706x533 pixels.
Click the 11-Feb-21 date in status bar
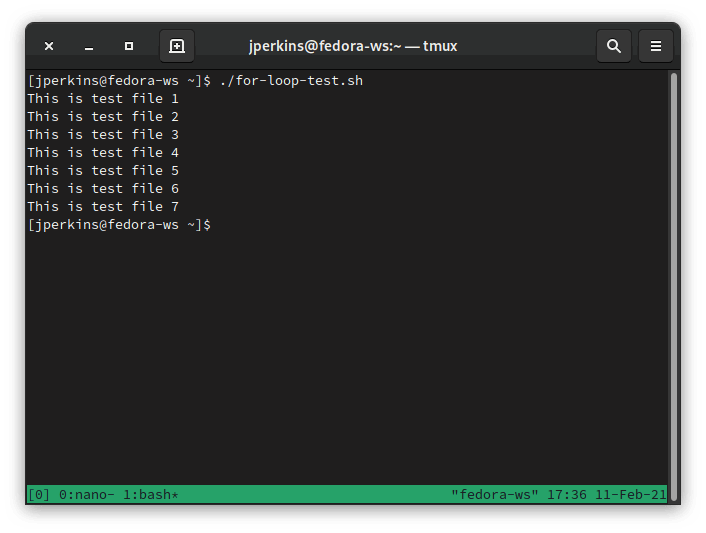[x=631, y=495]
